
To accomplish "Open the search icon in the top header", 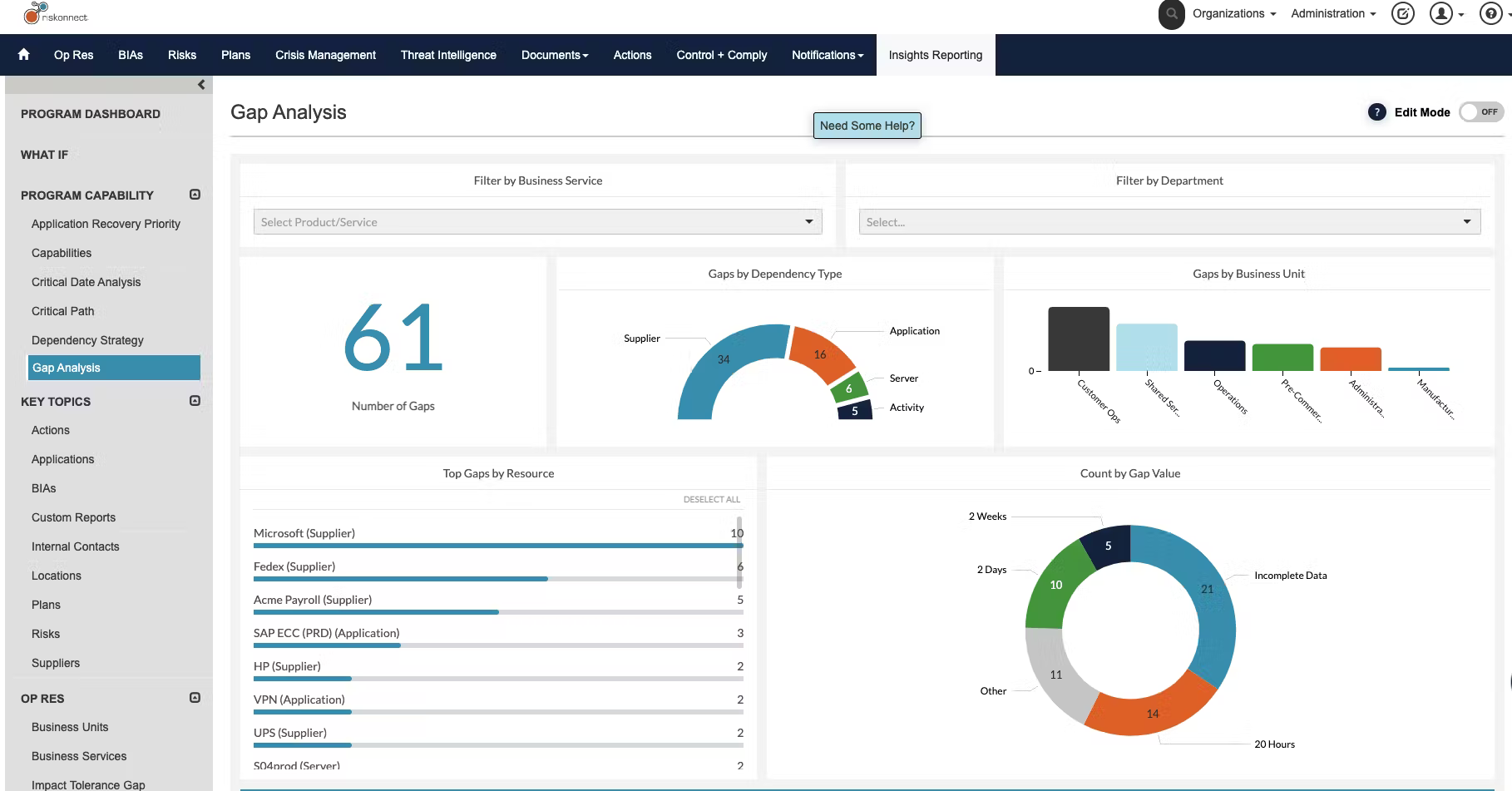I will coord(1171,13).
